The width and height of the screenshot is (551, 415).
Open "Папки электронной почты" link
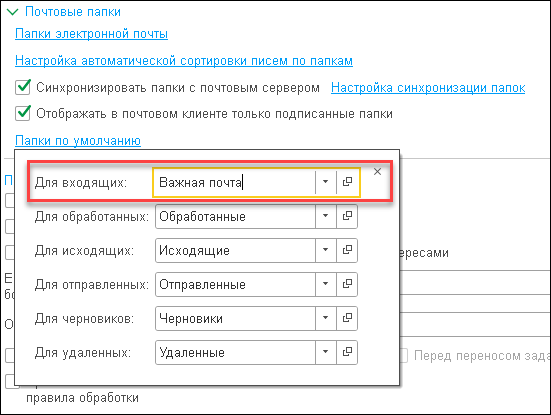tap(91, 34)
